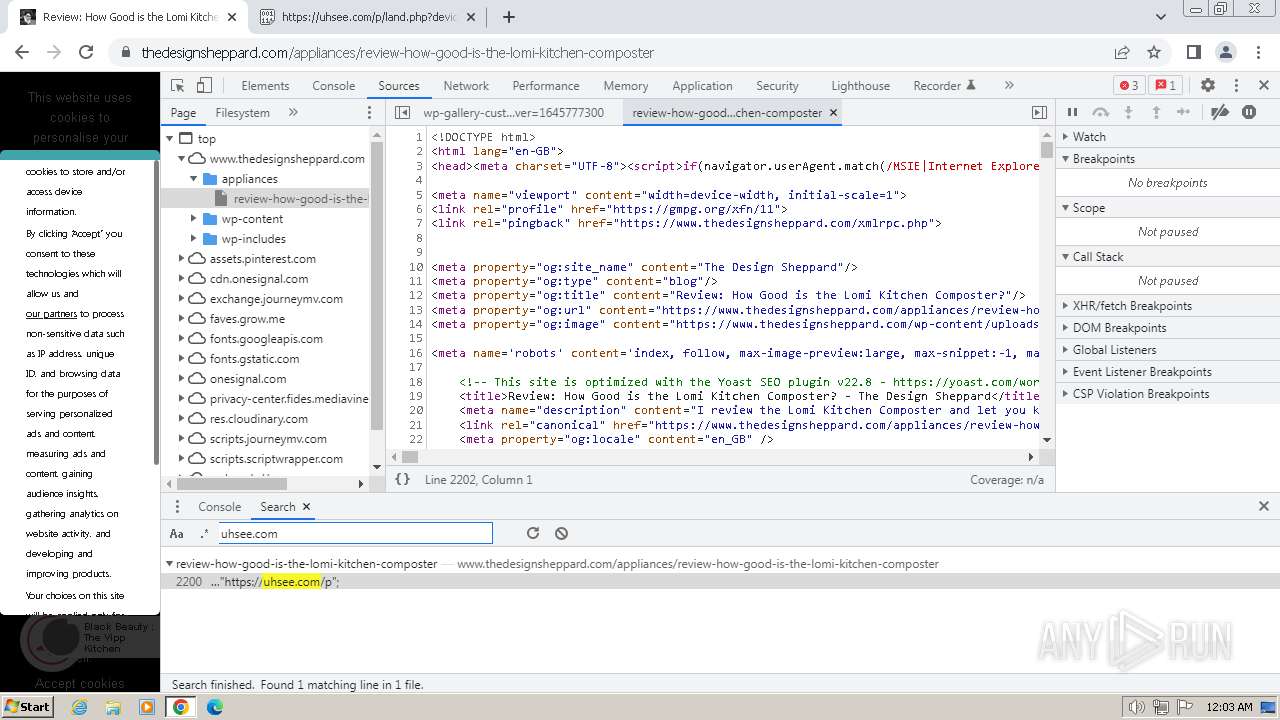Bookmark this page with the star

click(x=1154, y=52)
